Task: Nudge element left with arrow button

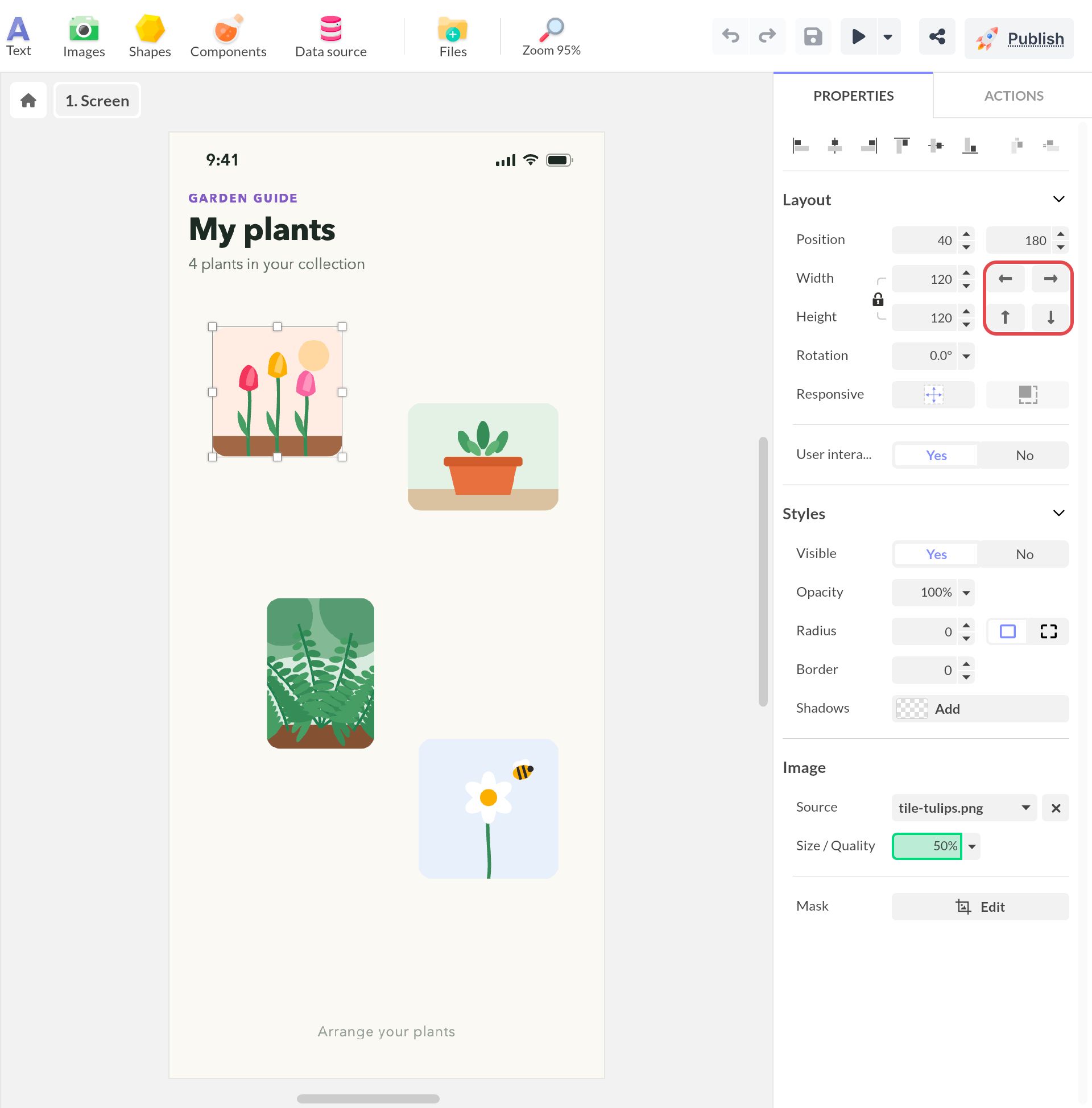Action: [1005, 279]
